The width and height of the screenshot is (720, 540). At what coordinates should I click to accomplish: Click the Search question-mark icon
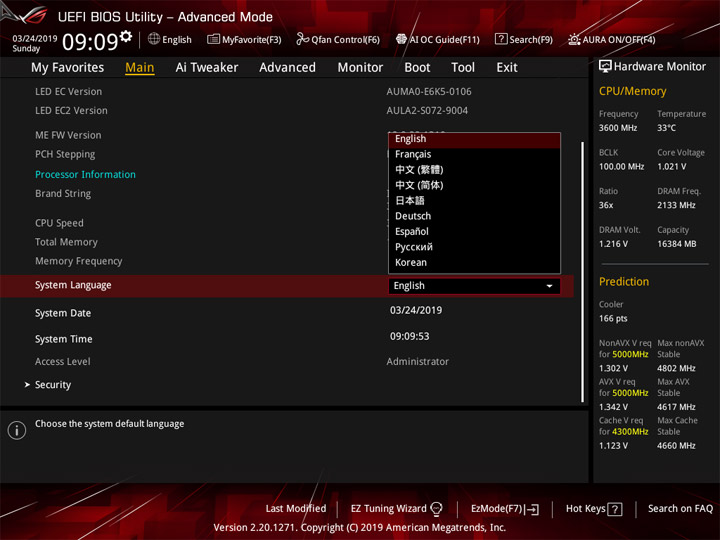501,39
